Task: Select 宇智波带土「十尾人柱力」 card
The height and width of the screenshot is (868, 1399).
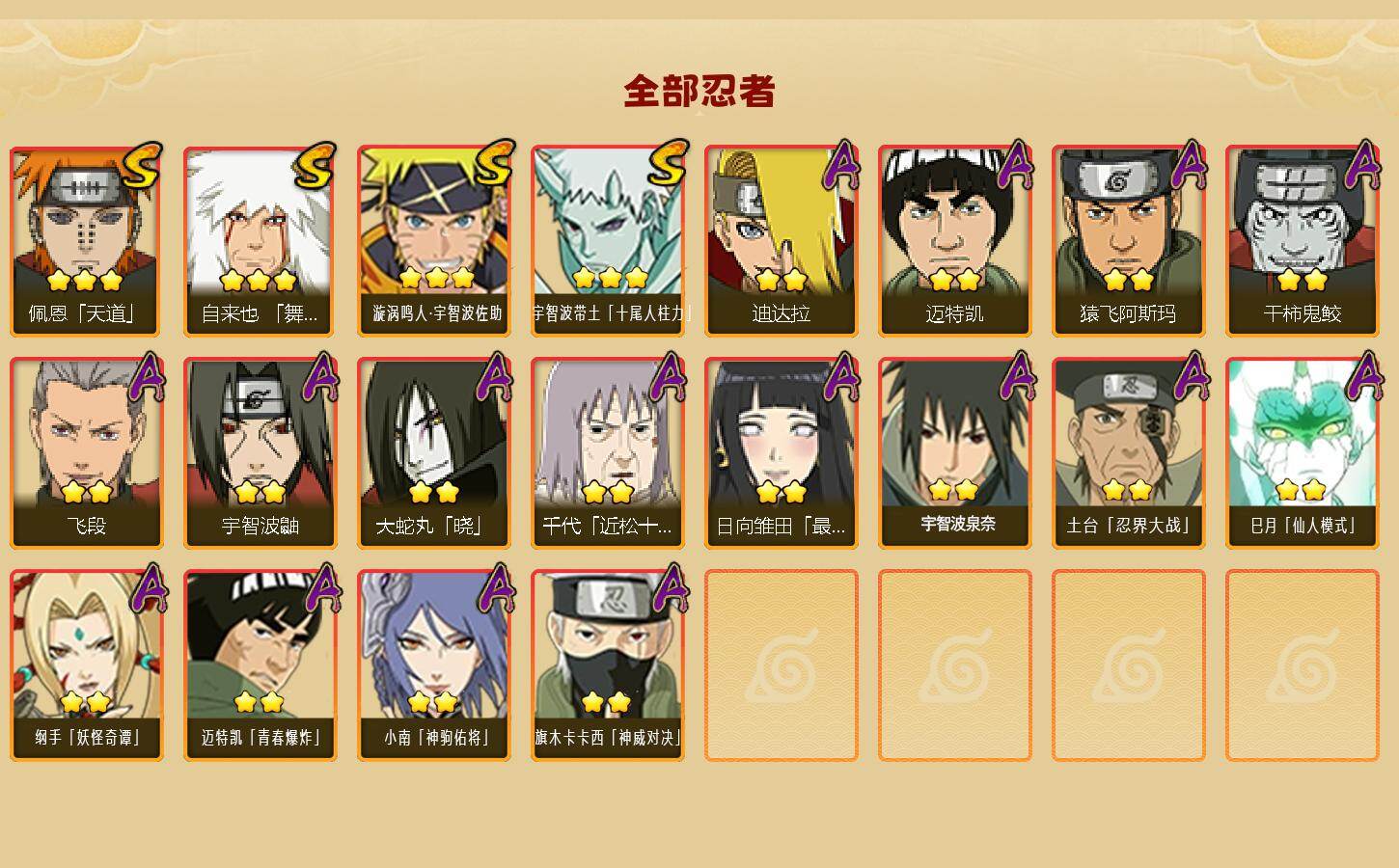Action: coord(608,241)
